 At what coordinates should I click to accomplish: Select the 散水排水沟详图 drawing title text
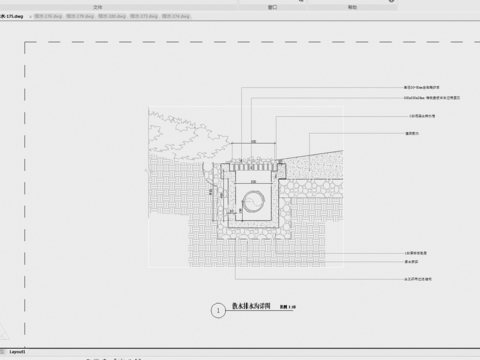251,306
